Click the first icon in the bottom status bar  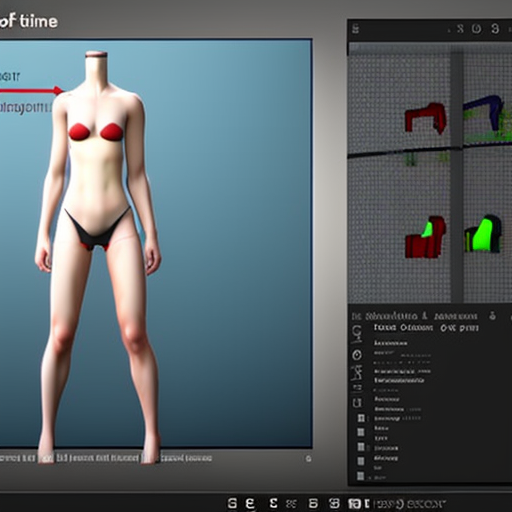click(x=232, y=503)
